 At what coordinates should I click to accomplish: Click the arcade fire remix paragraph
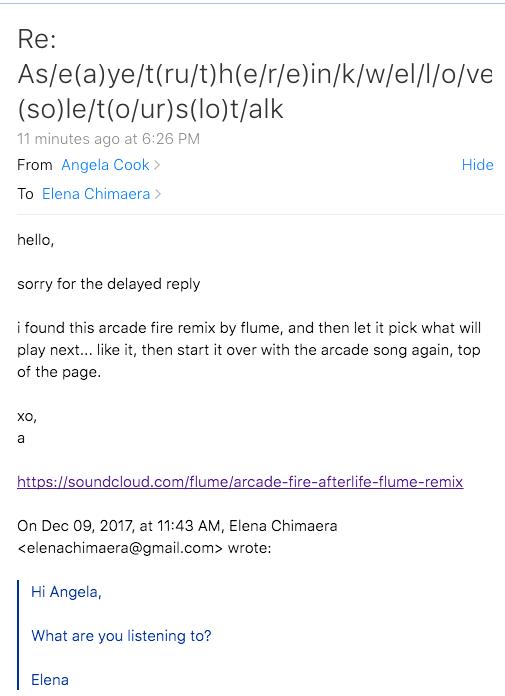coord(249,350)
